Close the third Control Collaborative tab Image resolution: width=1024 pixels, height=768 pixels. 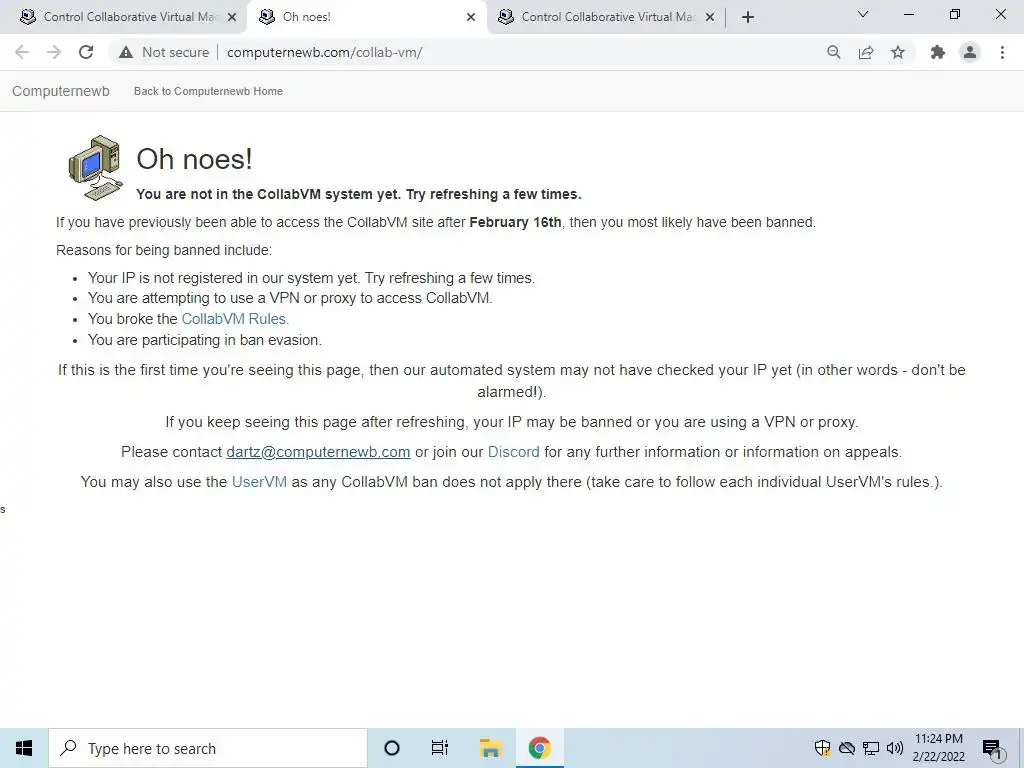point(710,18)
